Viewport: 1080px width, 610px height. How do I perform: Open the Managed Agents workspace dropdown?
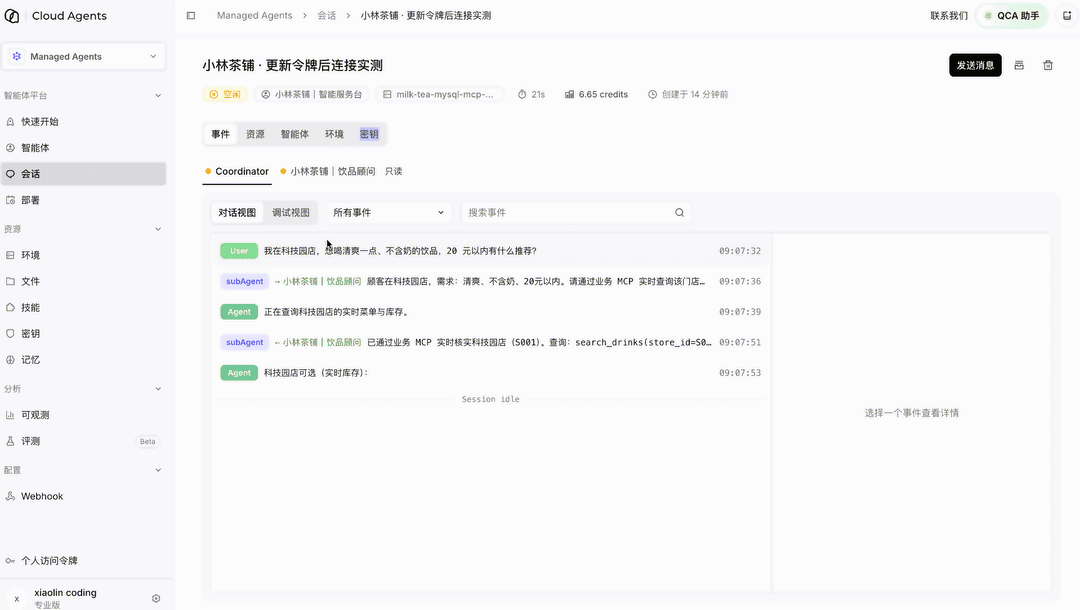[x=83, y=56]
